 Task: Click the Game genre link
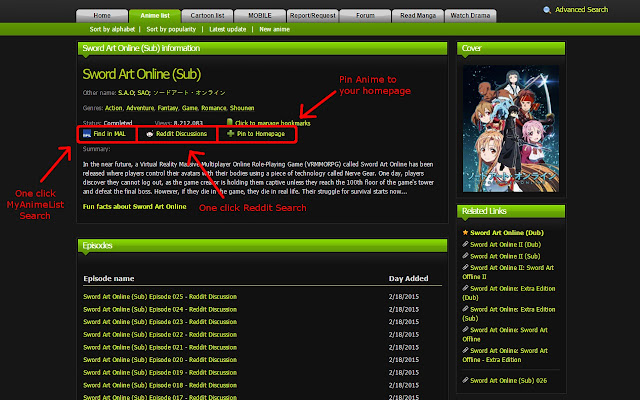pos(190,108)
